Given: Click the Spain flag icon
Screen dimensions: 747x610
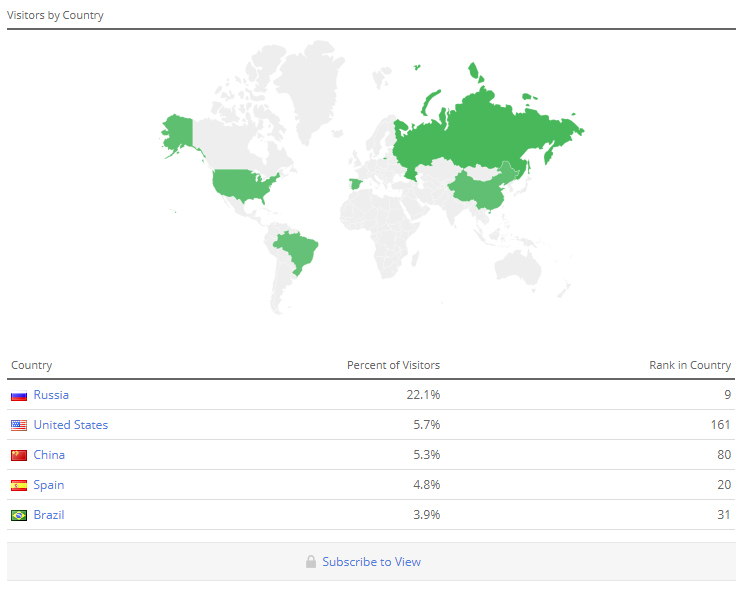Looking at the screenshot, I should [19, 486].
